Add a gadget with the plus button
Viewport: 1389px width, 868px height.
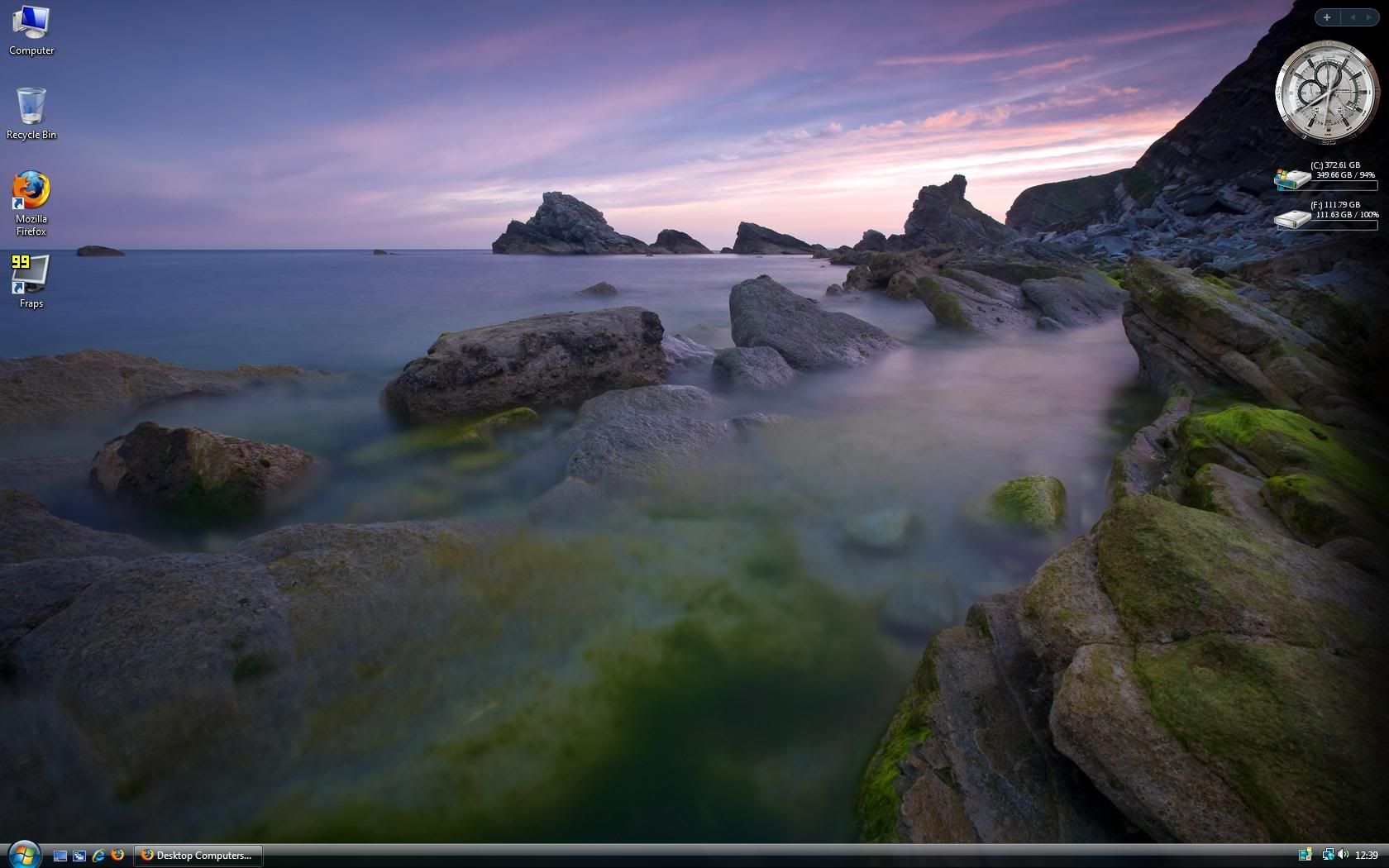pos(1327,17)
